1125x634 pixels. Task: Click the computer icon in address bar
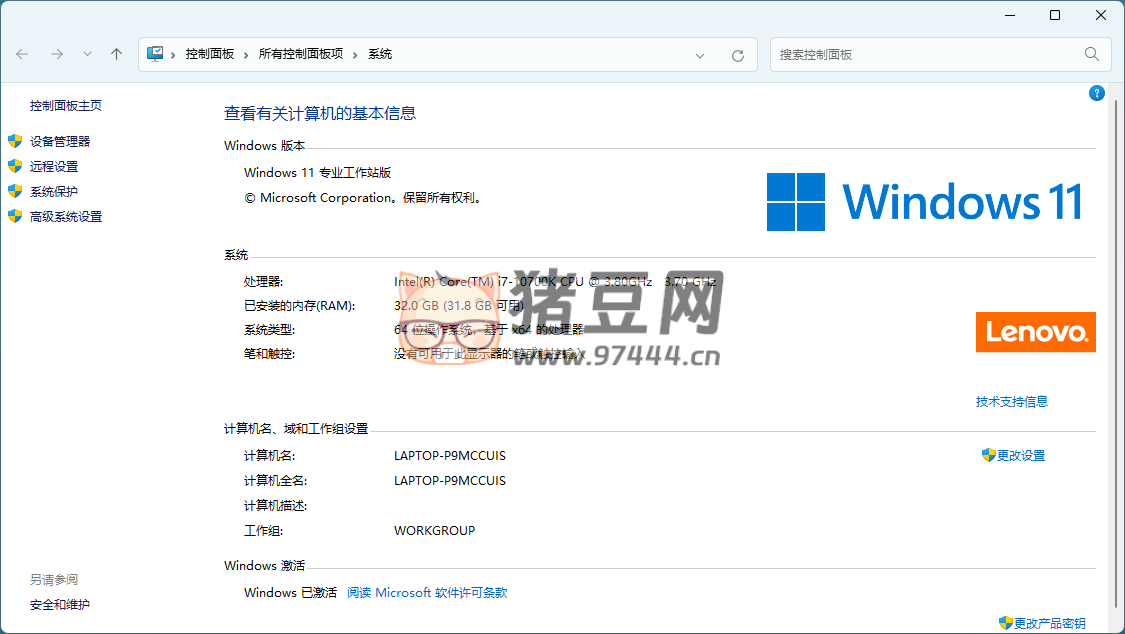click(155, 54)
